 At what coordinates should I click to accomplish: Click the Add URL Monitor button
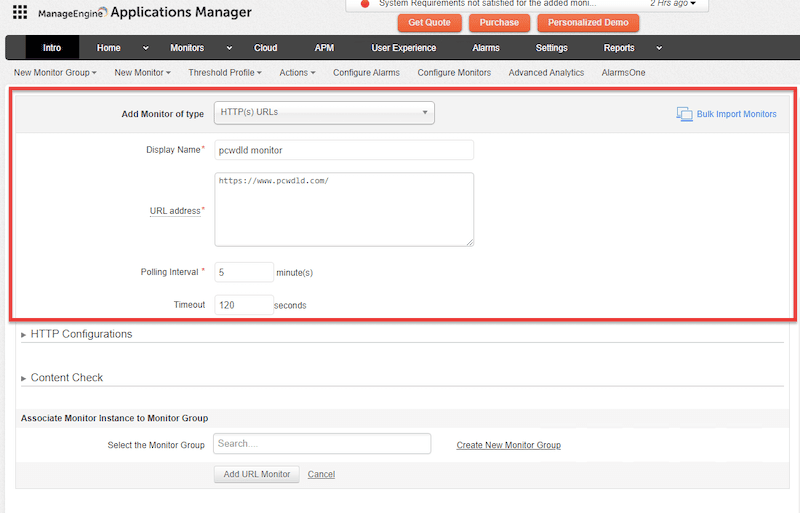click(257, 474)
